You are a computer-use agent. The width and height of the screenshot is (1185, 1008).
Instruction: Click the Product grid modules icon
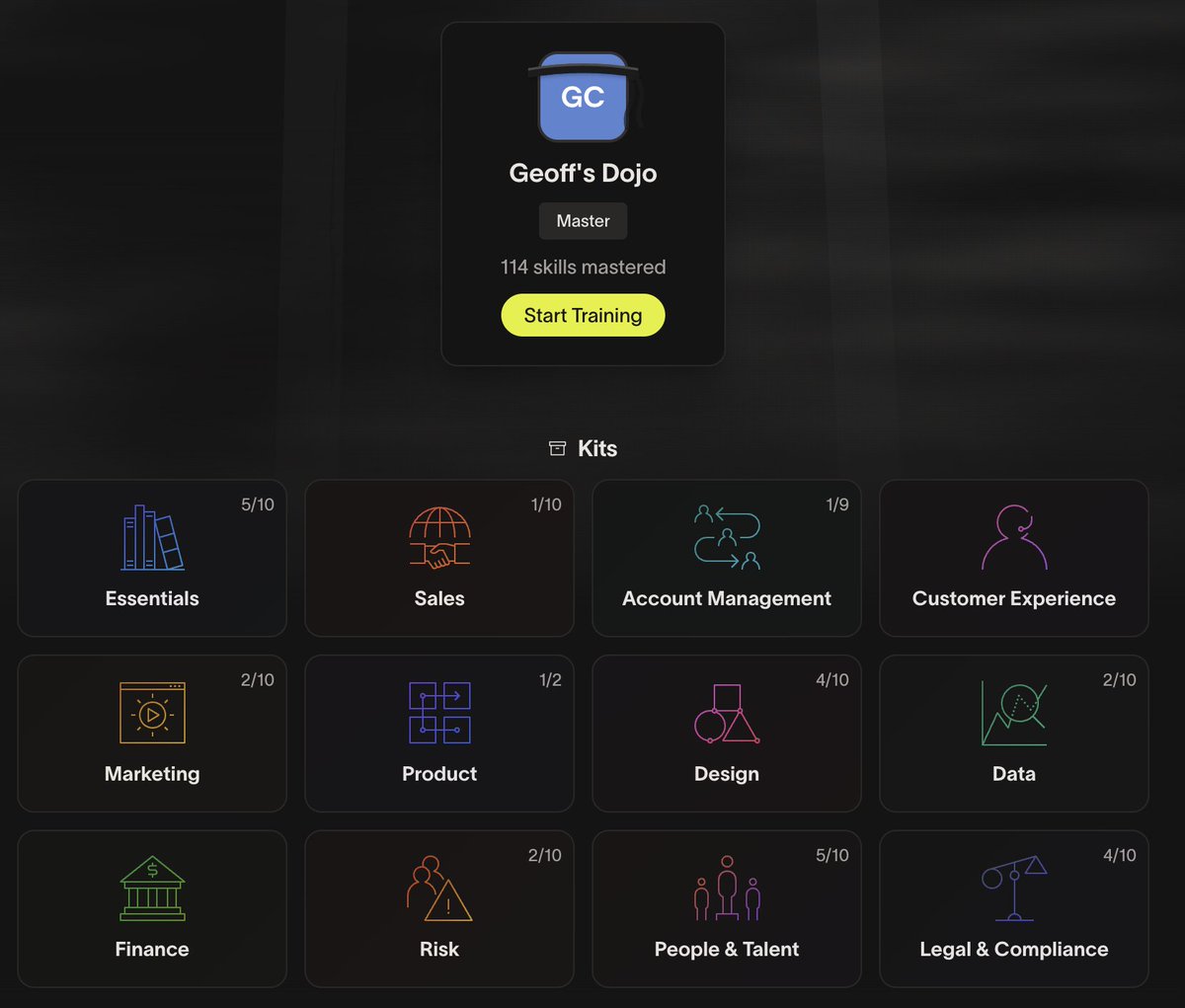point(439,712)
